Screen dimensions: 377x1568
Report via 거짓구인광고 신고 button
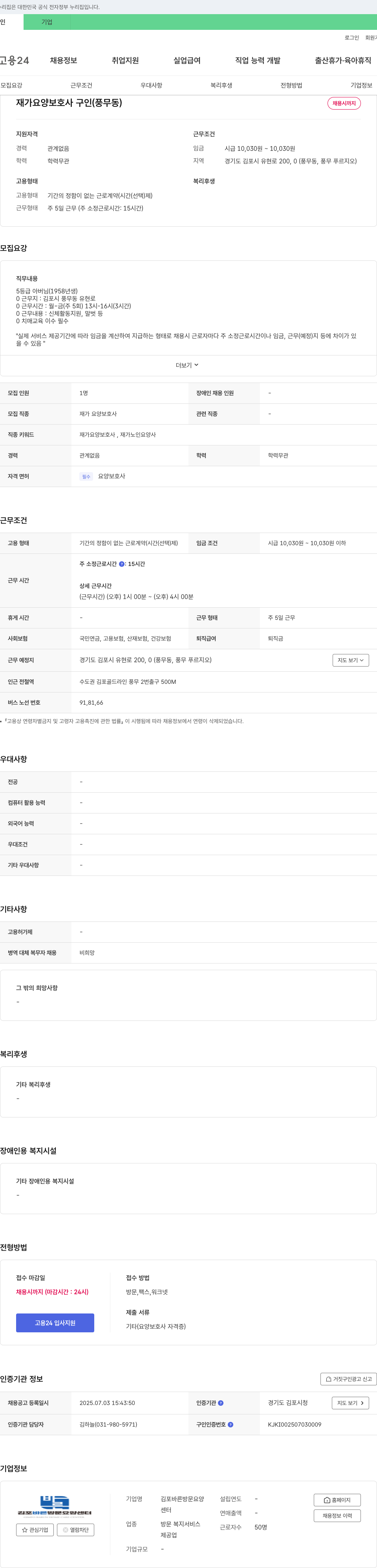[348, 1379]
